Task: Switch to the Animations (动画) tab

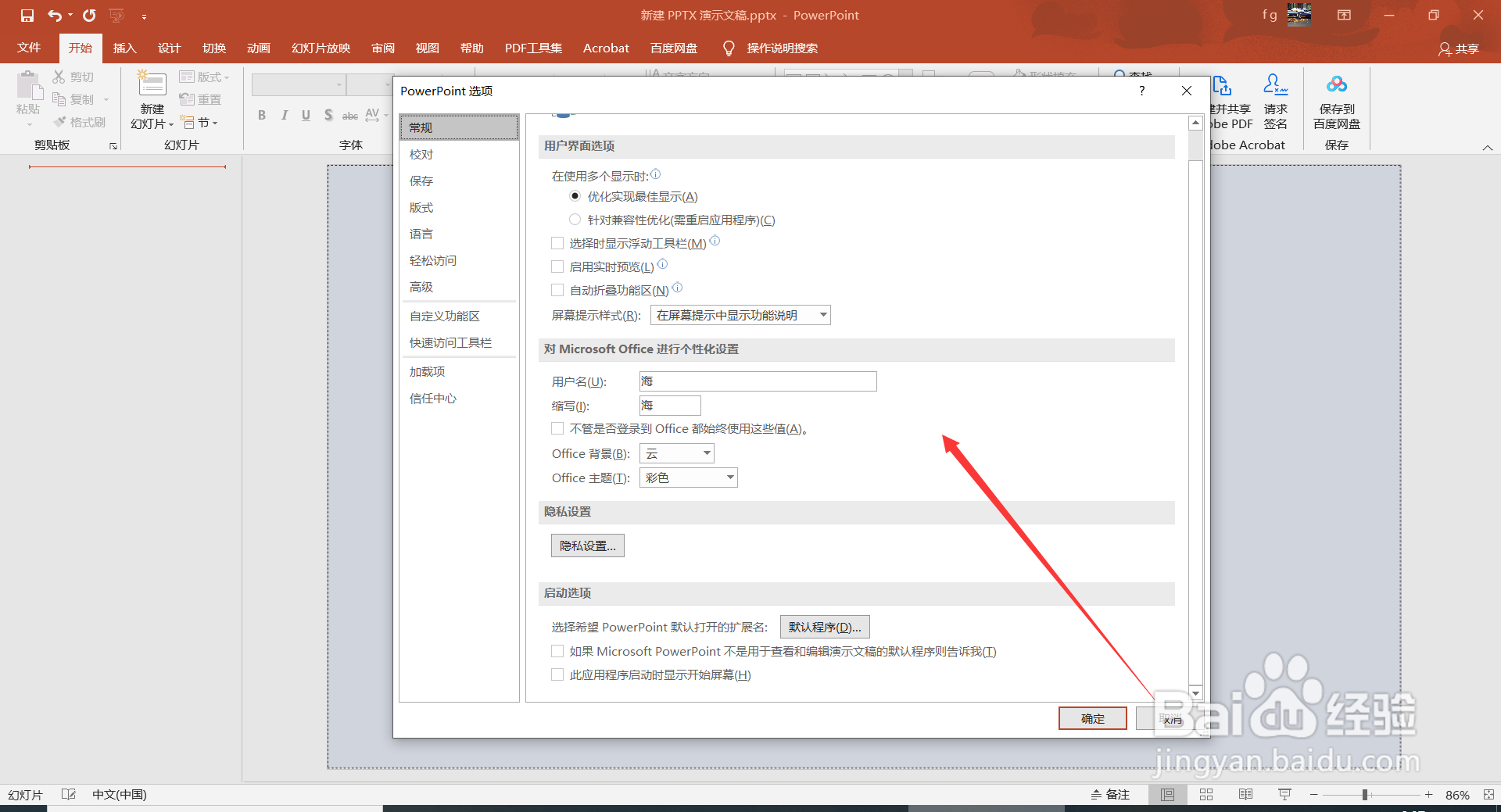Action: pos(259,48)
